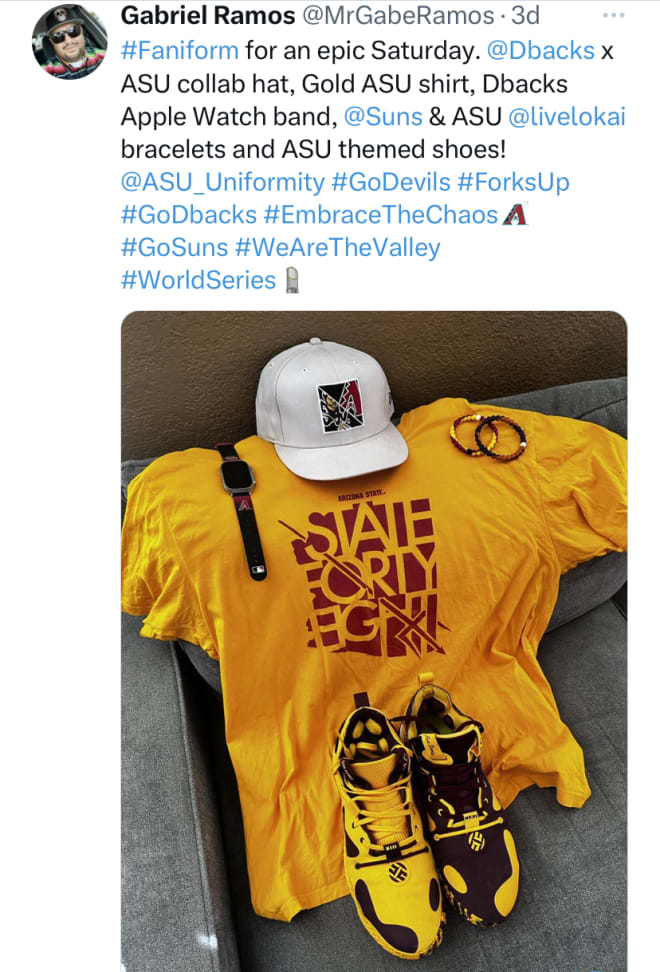Open the attached outfit photo
This screenshot has height=972, width=660.
374,641
